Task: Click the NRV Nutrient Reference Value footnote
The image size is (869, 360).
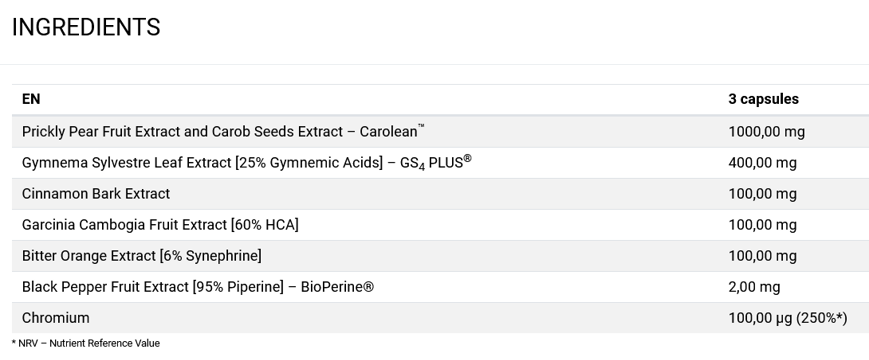Action: pyautogui.click(x=86, y=343)
